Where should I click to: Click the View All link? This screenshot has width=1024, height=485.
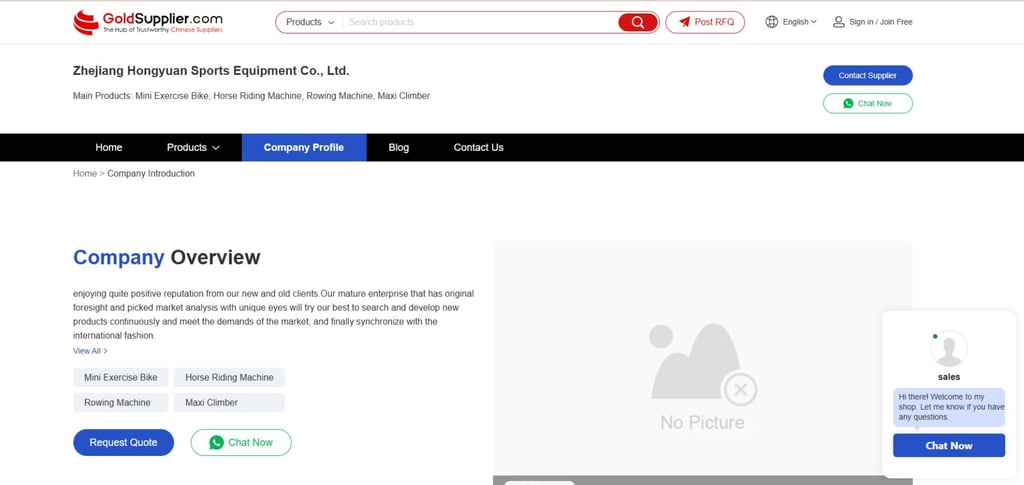(x=89, y=351)
